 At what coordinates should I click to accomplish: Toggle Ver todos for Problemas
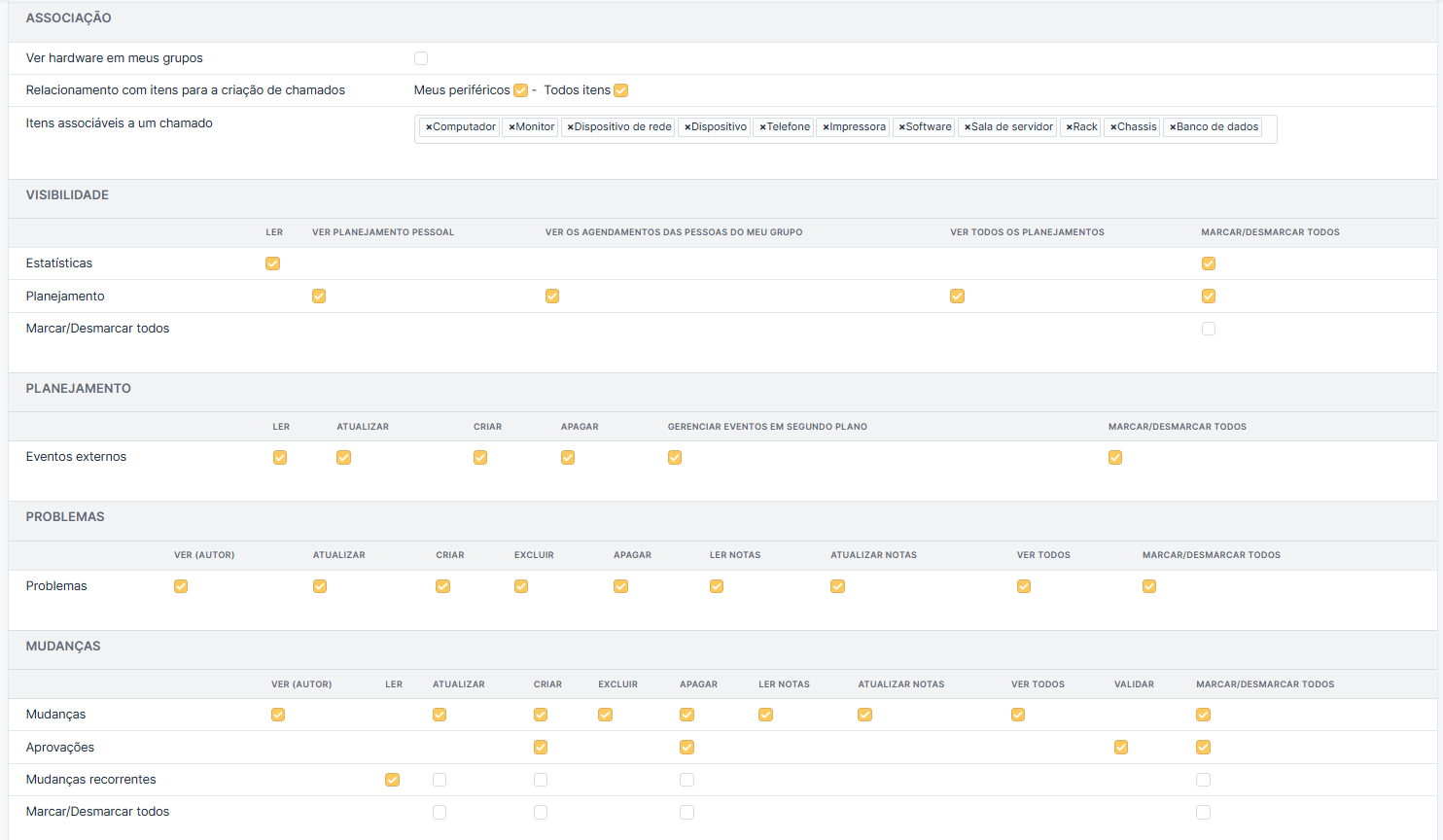[1024, 586]
